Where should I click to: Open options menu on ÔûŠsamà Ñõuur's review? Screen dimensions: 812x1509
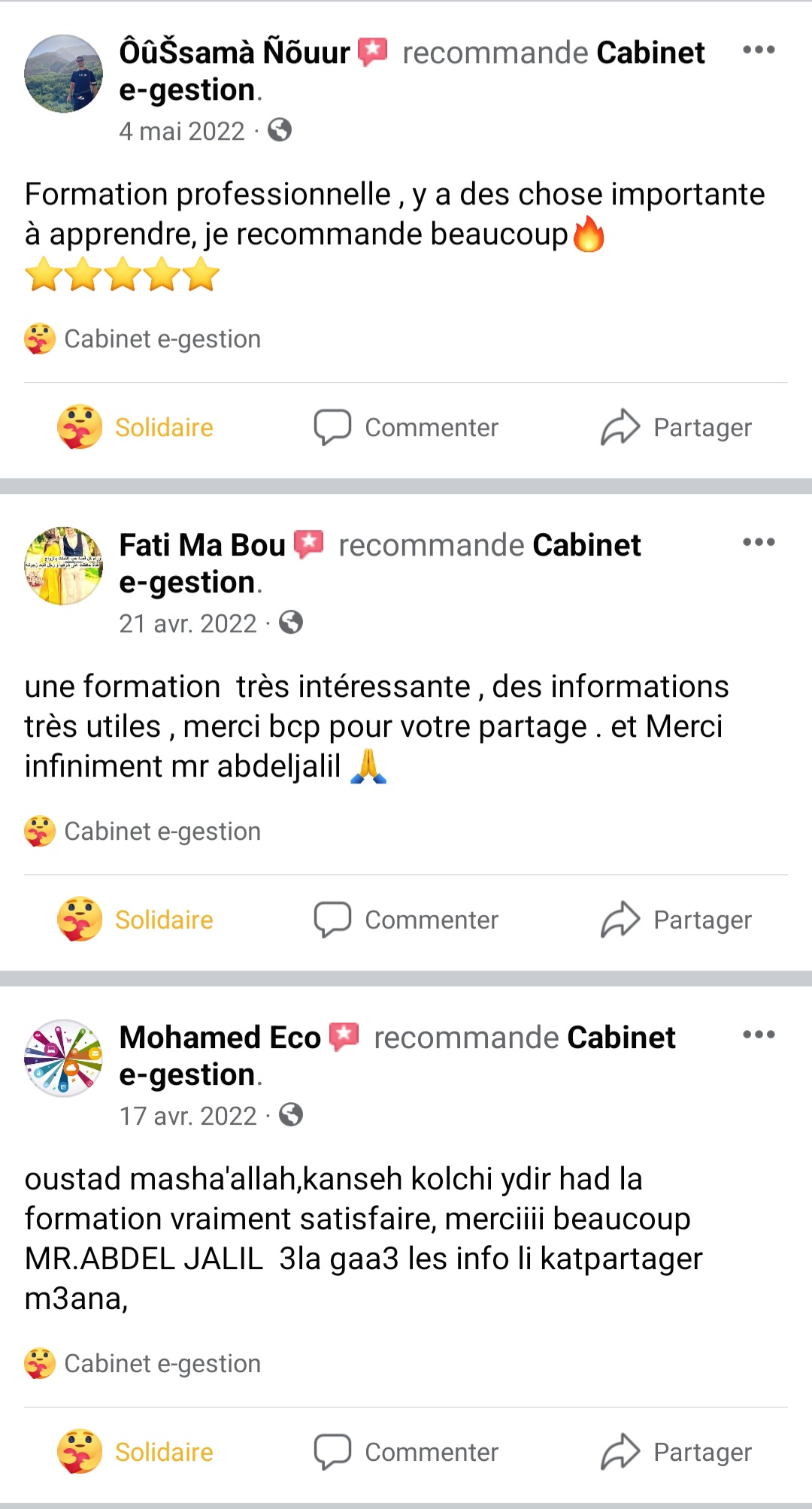[758, 50]
